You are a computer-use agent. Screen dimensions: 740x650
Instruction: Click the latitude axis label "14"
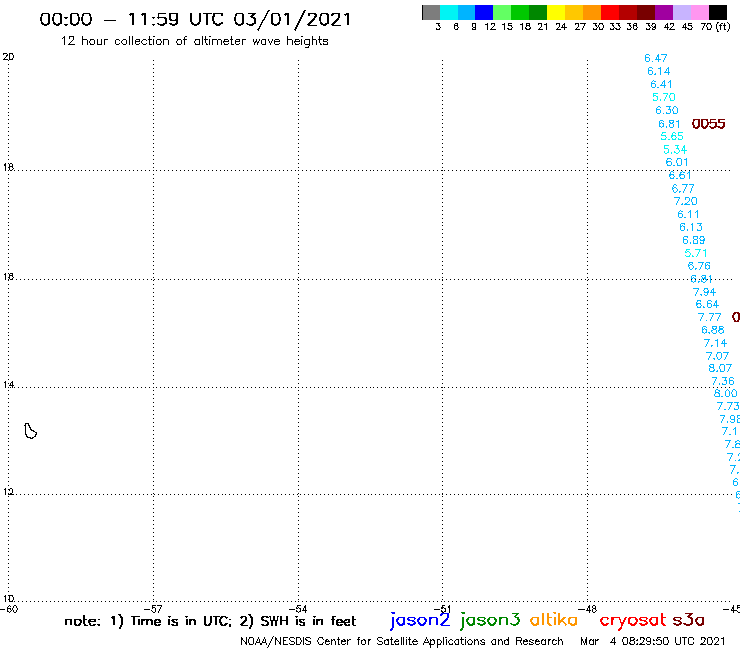click(8, 385)
